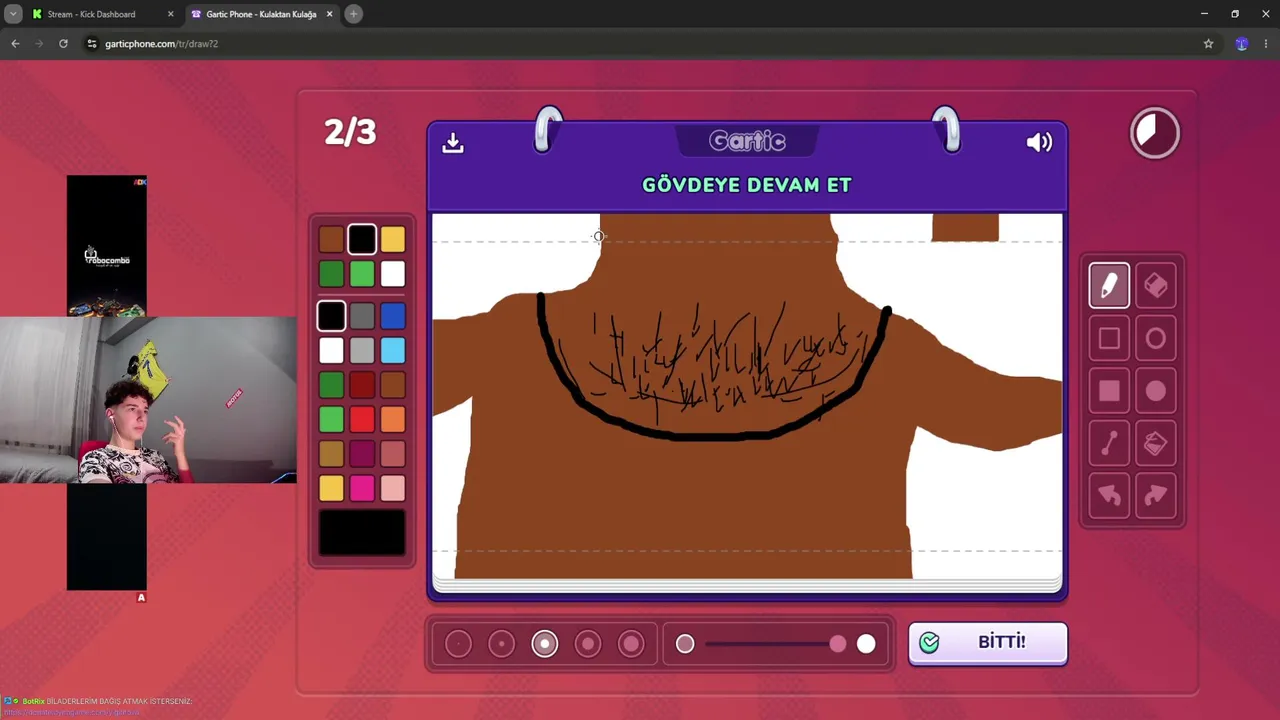Switch to the Gartic Phone tab
Viewport: 1280px width, 720px height.
pos(261,14)
